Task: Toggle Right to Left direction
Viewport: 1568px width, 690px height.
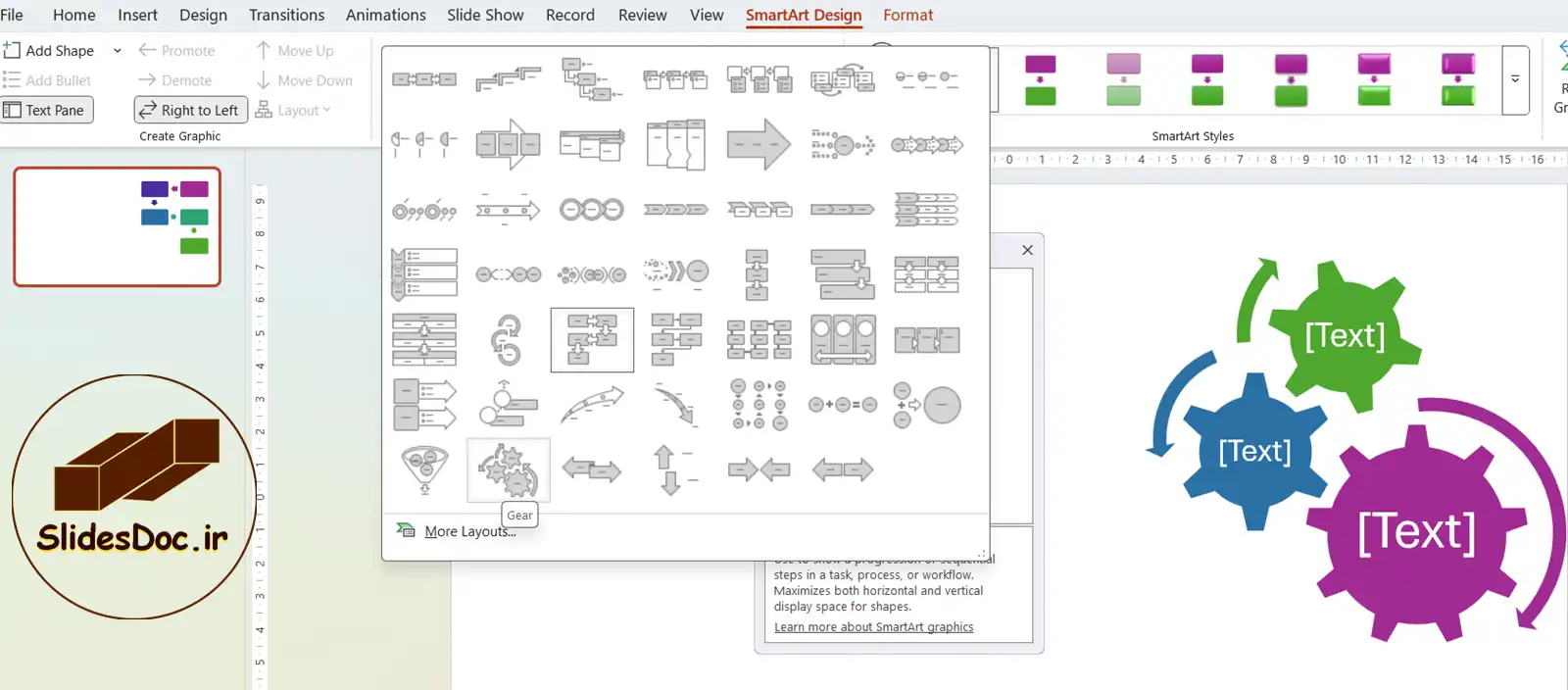Action: tap(190, 110)
